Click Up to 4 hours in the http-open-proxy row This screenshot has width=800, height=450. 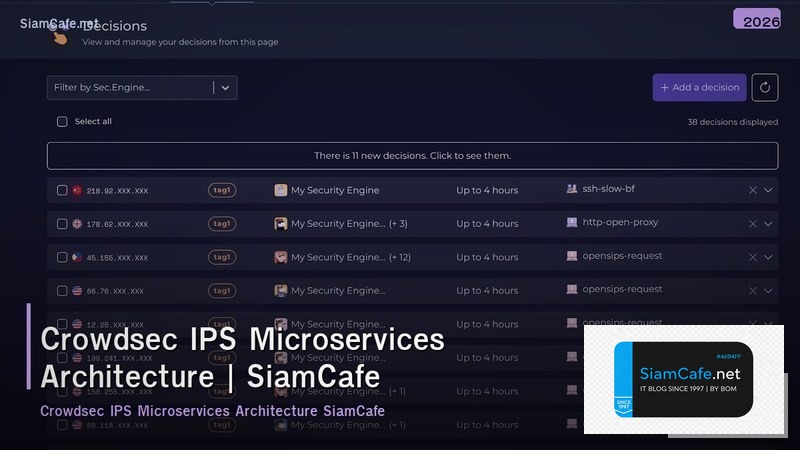(x=487, y=223)
